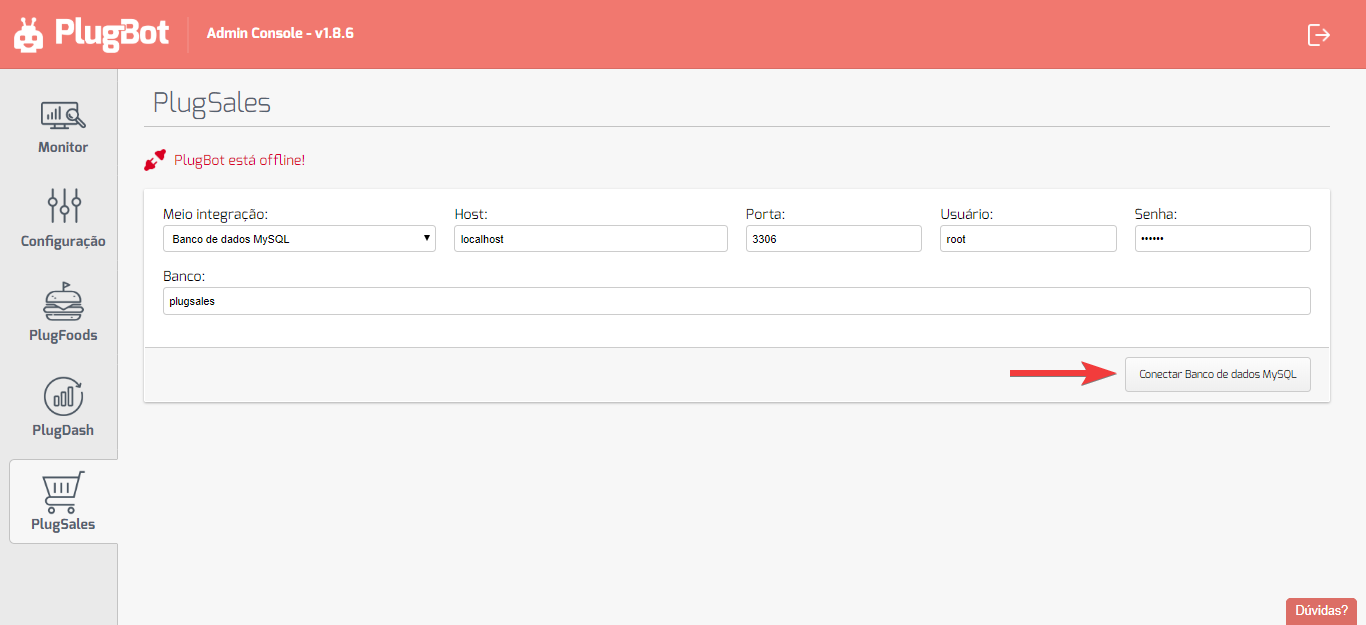This screenshot has height=625, width=1366.
Task: Click the Configuração sidebar label
Action: point(63,241)
